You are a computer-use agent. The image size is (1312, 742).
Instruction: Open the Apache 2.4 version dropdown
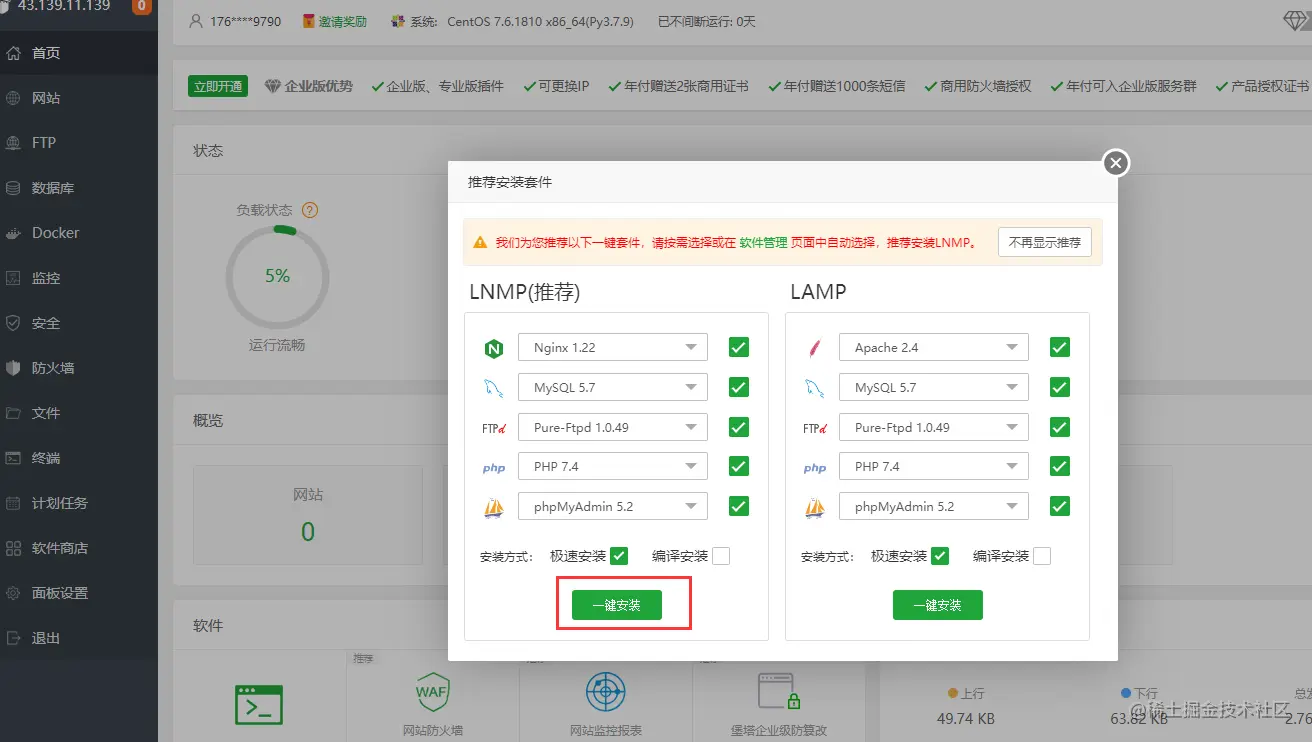934,347
